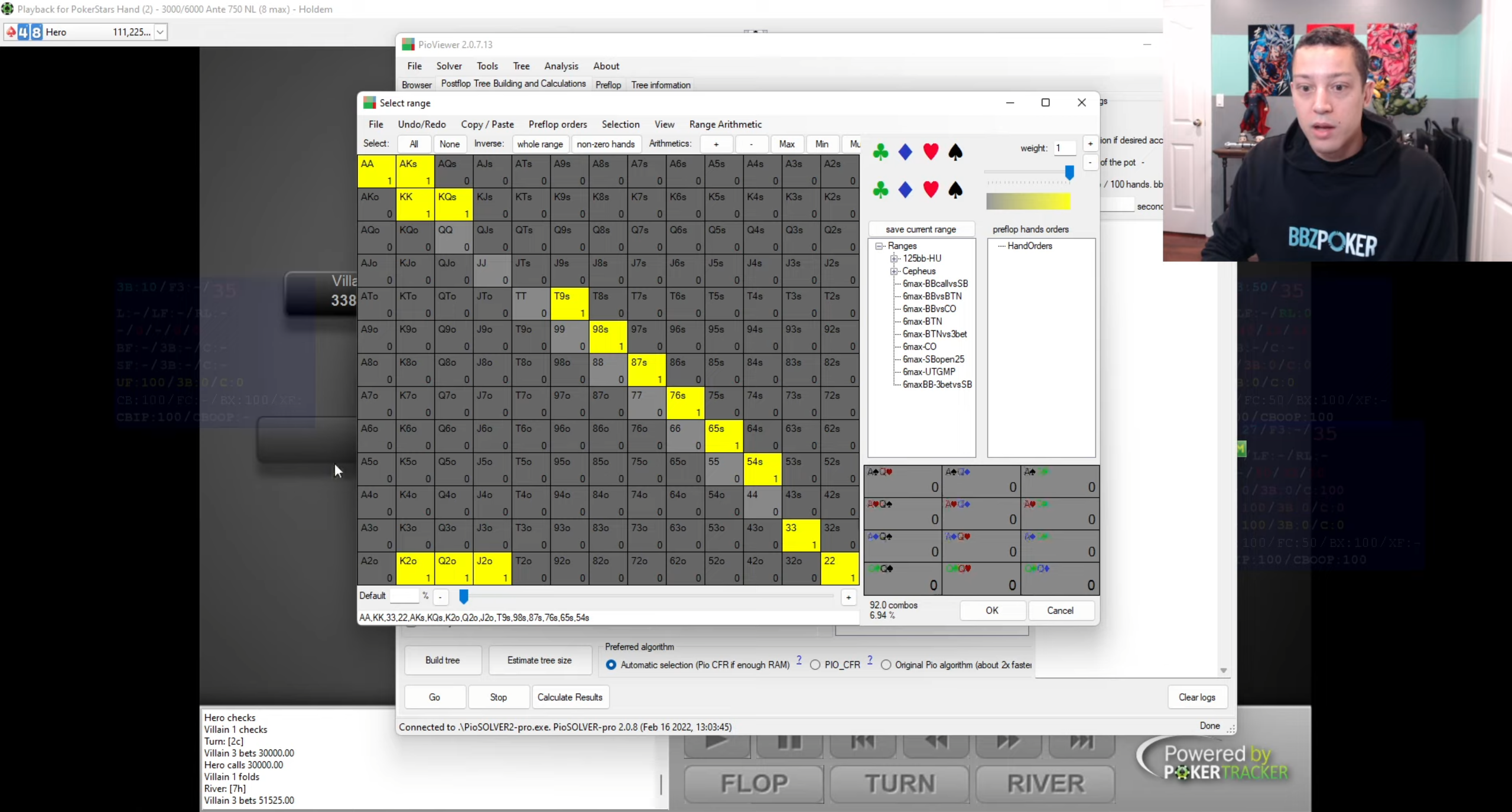Screen dimensions: 1512x812
Task: Select the red heart in the bottom suit row
Action: pyautogui.click(x=931, y=190)
